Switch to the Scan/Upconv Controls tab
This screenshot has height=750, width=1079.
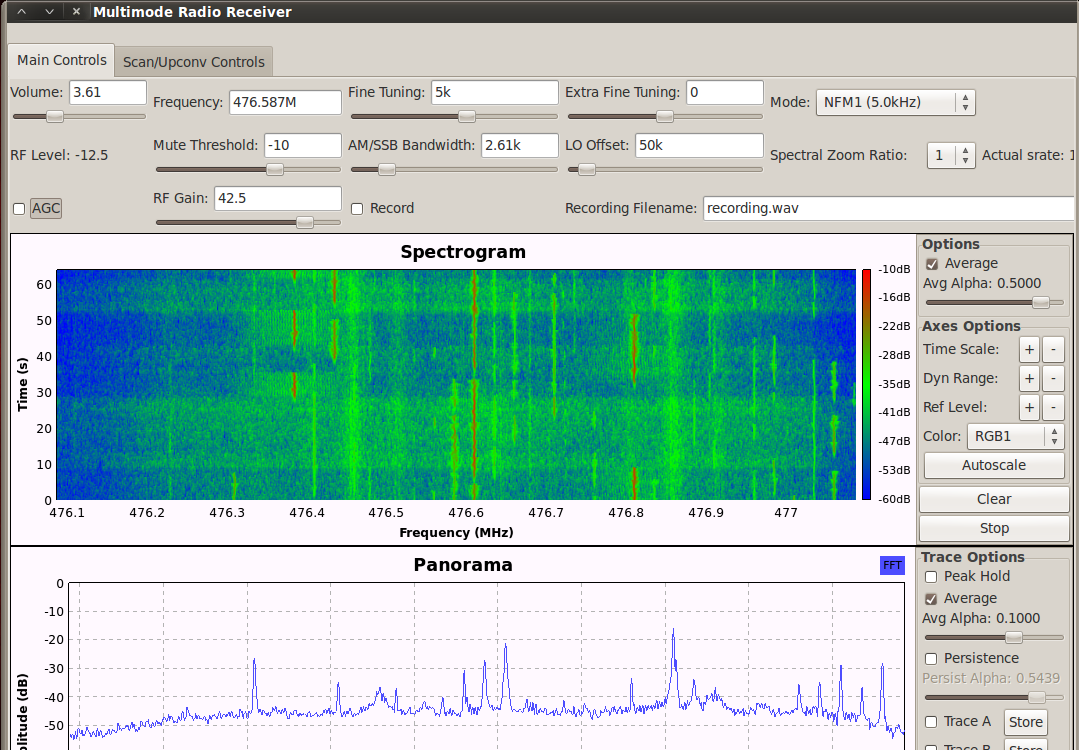click(x=193, y=61)
